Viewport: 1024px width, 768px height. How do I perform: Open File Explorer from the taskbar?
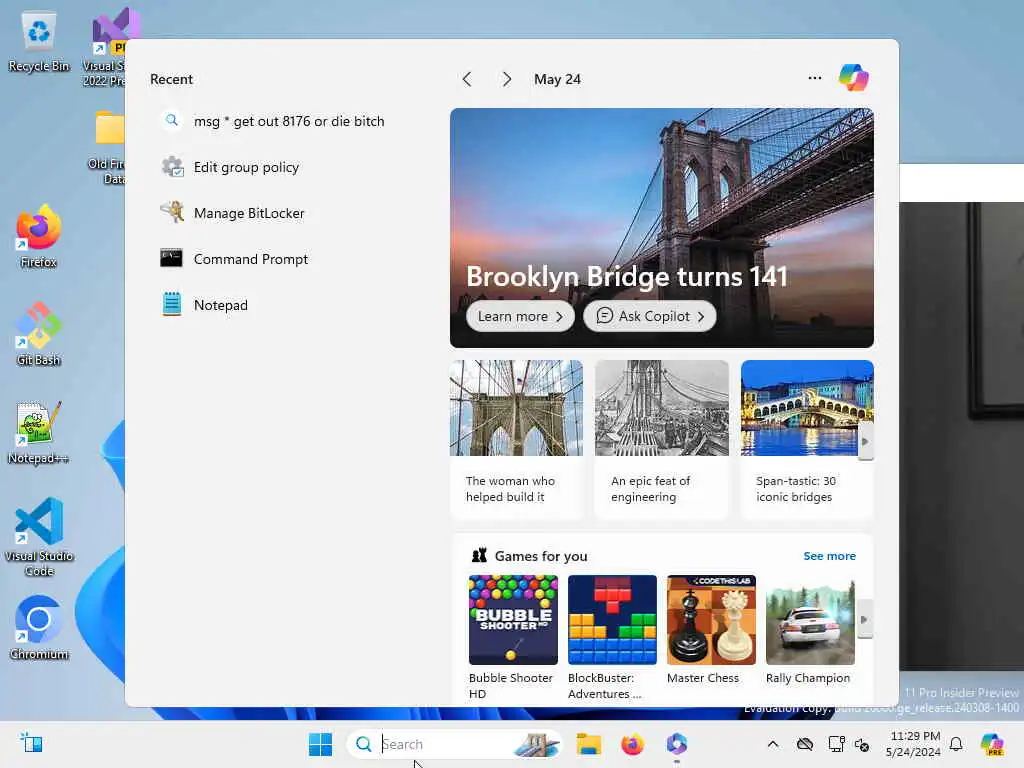[588, 744]
